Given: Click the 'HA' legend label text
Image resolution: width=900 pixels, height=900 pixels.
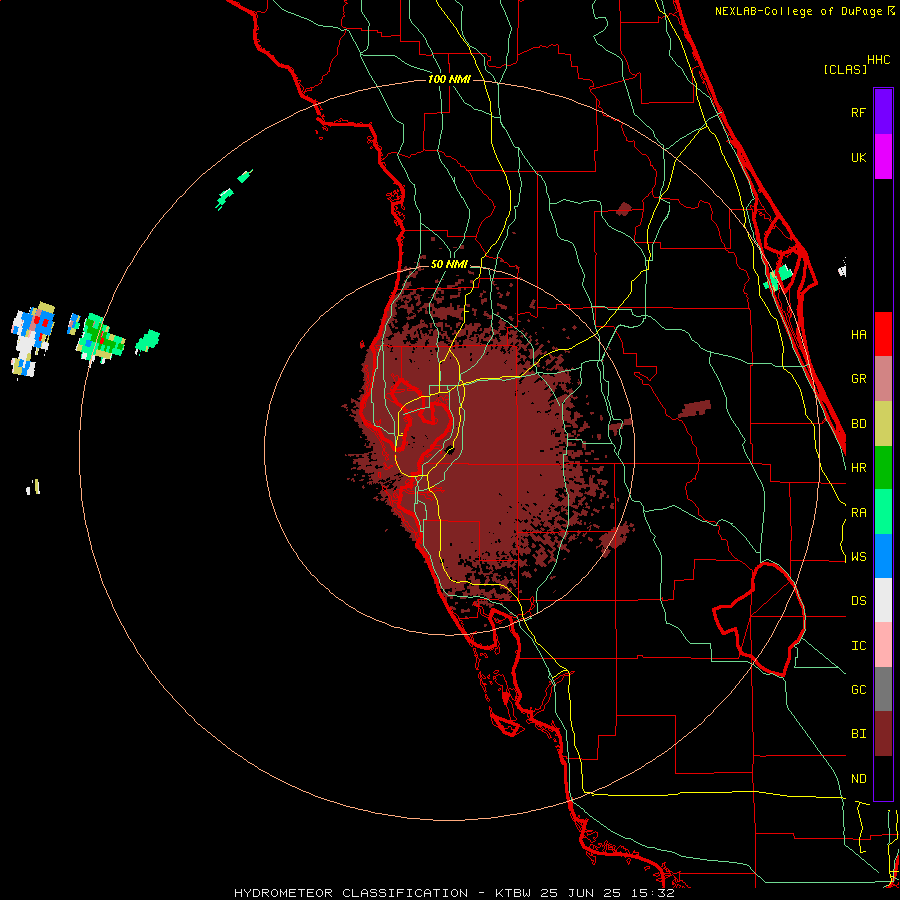Looking at the screenshot, I should [x=858, y=334].
